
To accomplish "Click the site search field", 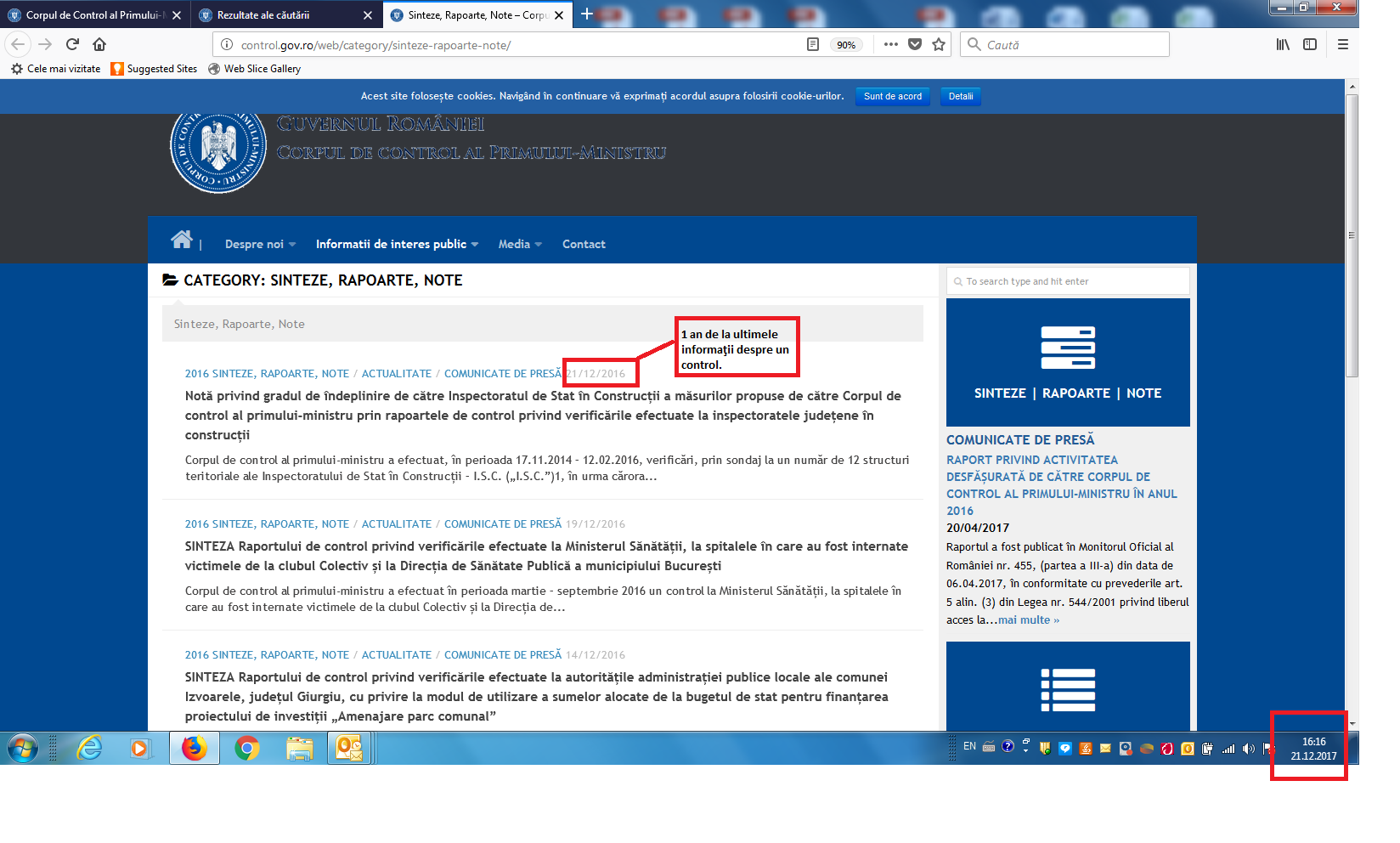I will (x=1068, y=281).
